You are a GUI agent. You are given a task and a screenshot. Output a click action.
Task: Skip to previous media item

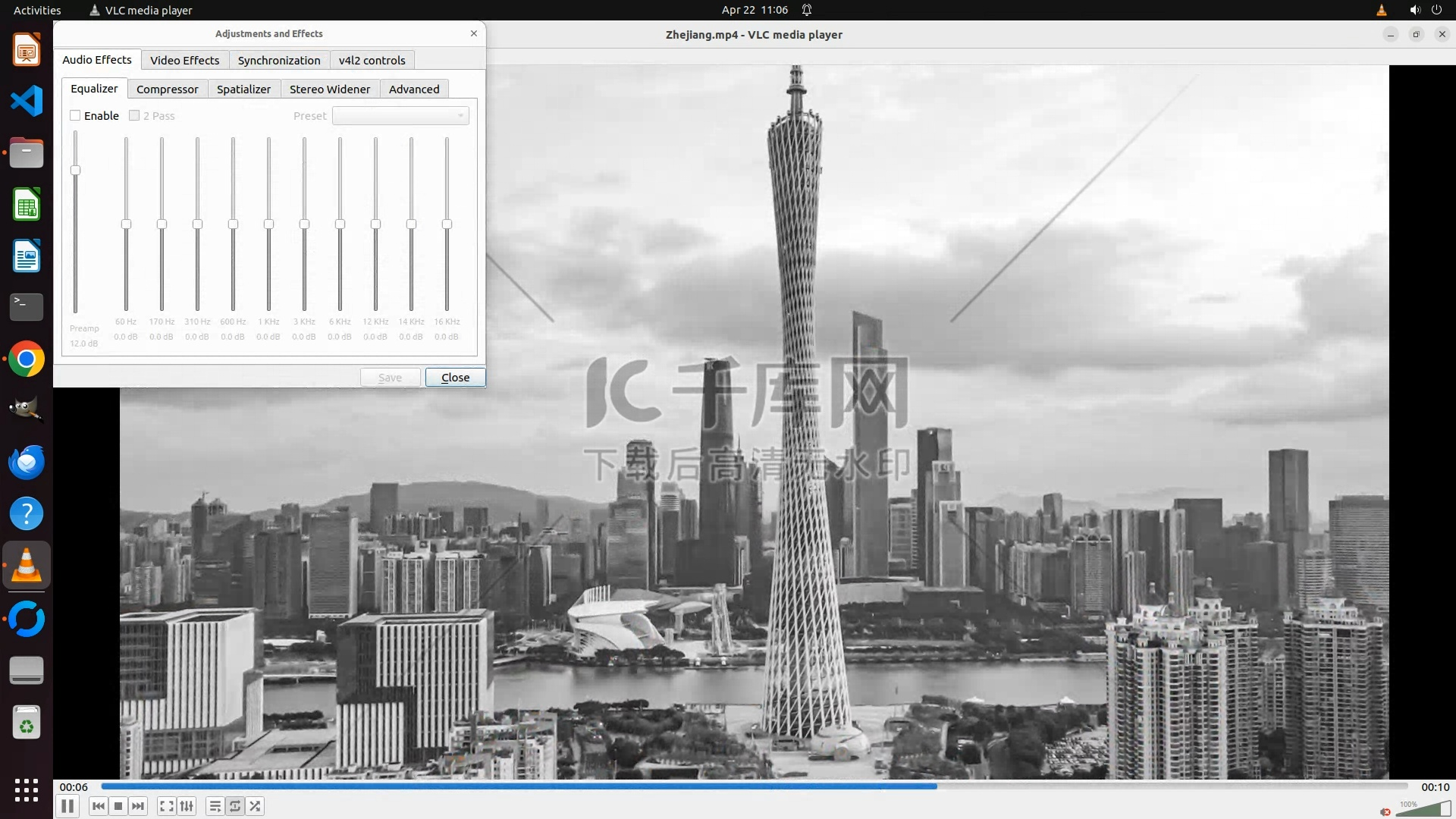point(98,806)
